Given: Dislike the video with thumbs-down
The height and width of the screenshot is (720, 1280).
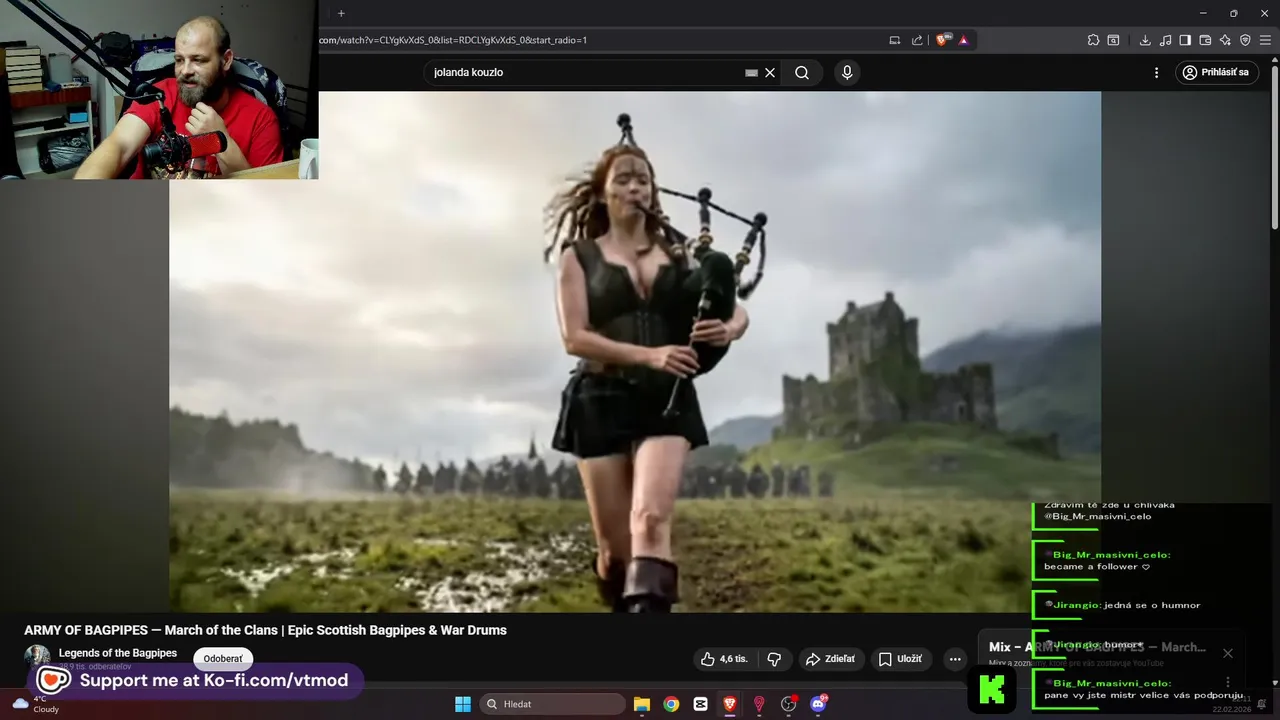Looking at the screenshot, I should coord(774,659).
